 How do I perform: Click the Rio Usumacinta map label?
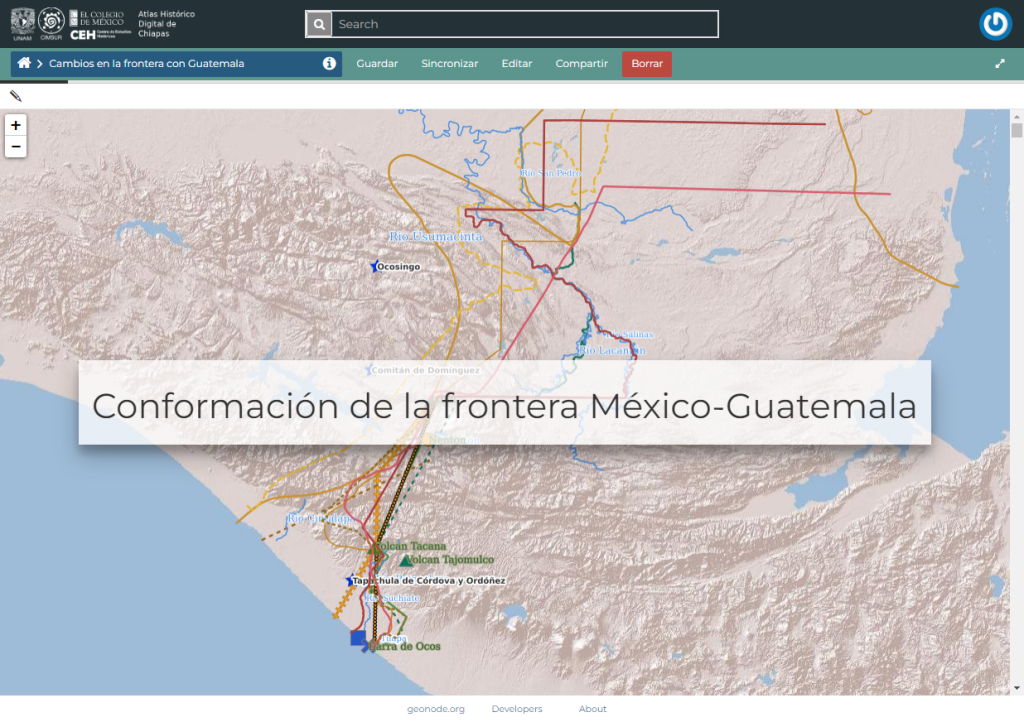tap(436, 236)
